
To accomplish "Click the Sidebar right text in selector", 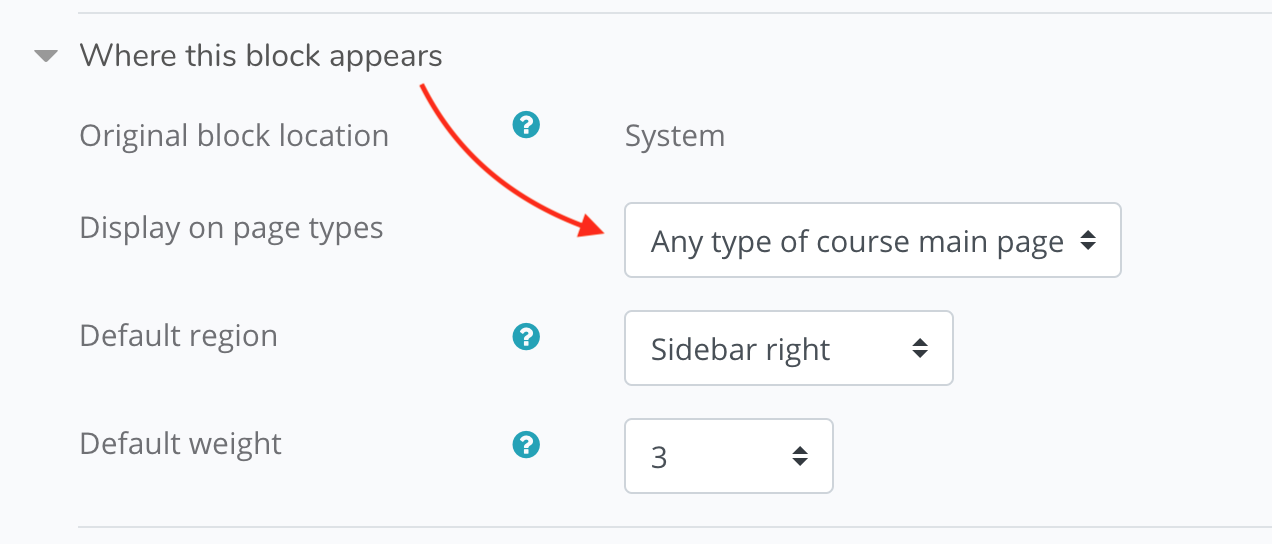I will tap(740, 350).
